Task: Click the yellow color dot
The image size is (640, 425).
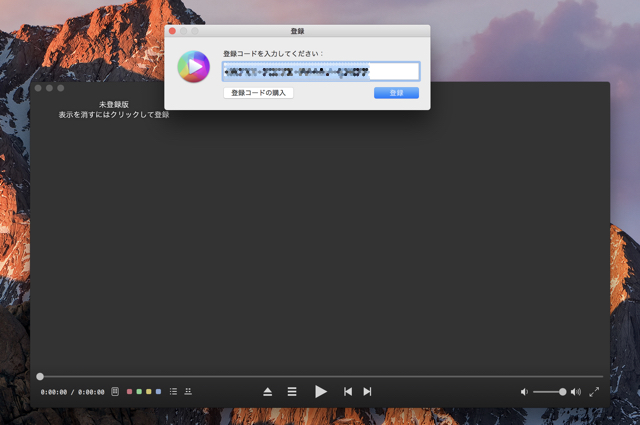Action: point(148,392)
